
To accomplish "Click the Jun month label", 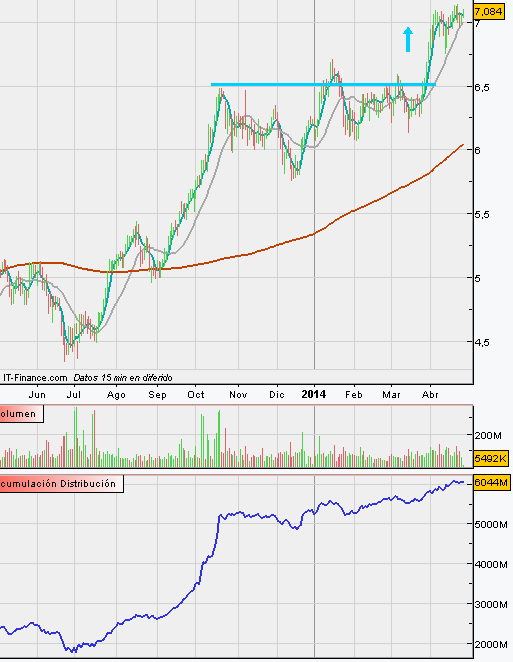I will point(37,395).
